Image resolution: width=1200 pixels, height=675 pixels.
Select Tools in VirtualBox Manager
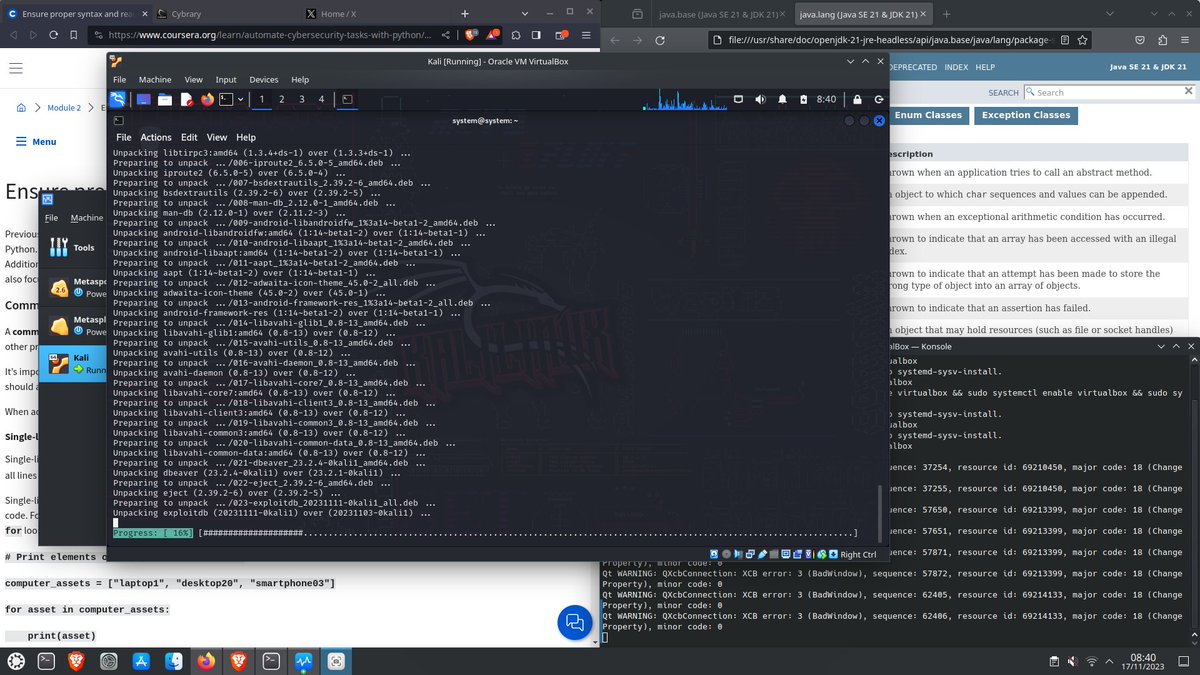[74, 247]
